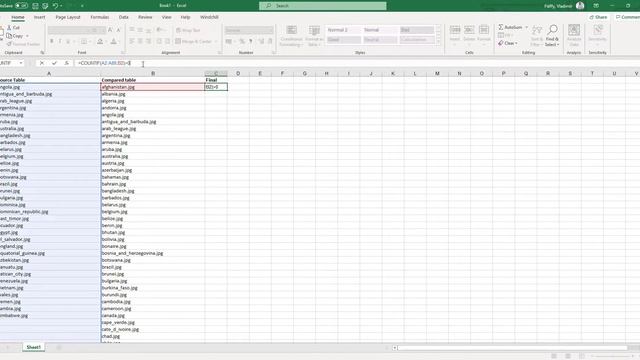The height and width of the screenshot is (360, 640).
Task: Select the Bad cell style
Action: coord(416,30)
